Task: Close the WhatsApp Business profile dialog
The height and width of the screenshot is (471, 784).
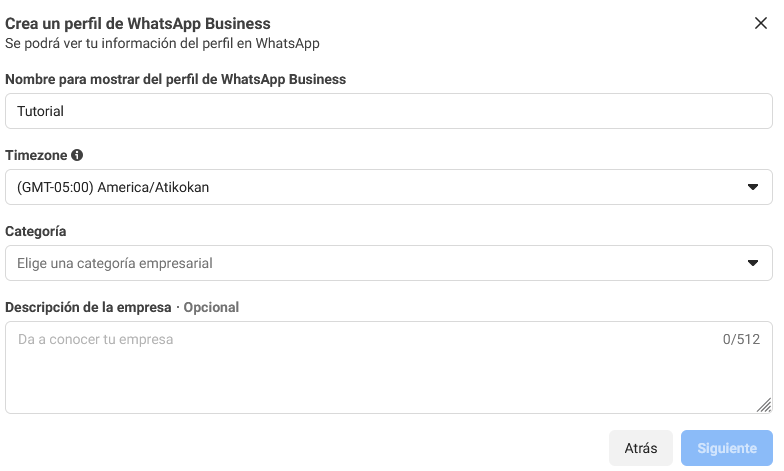Action: pos(761,24)
